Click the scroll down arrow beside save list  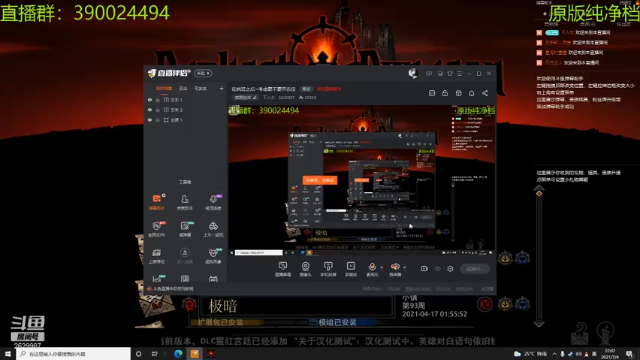pos(539,323)
